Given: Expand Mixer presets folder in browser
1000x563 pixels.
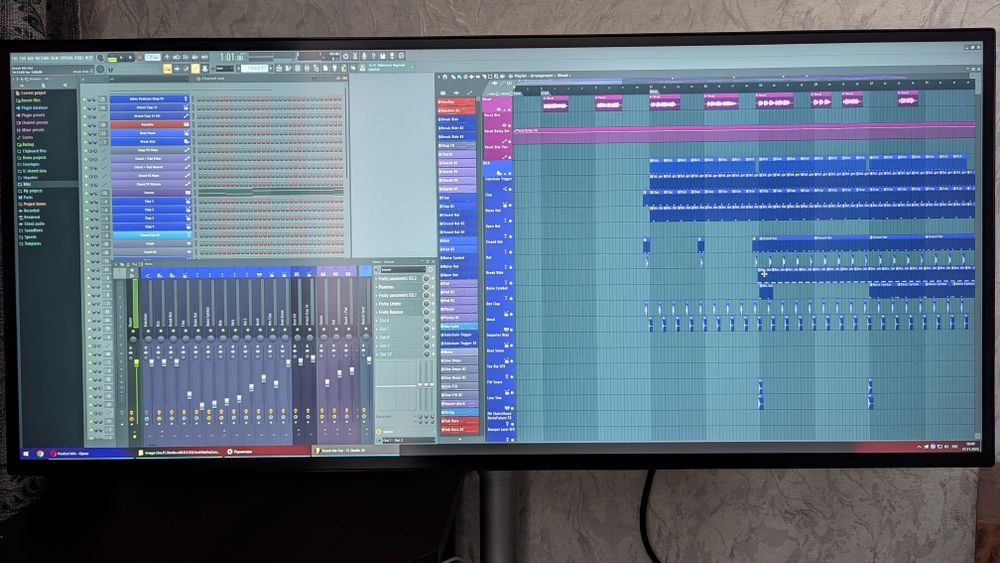Looking at the screenshot, I should [x=33, y=130].
